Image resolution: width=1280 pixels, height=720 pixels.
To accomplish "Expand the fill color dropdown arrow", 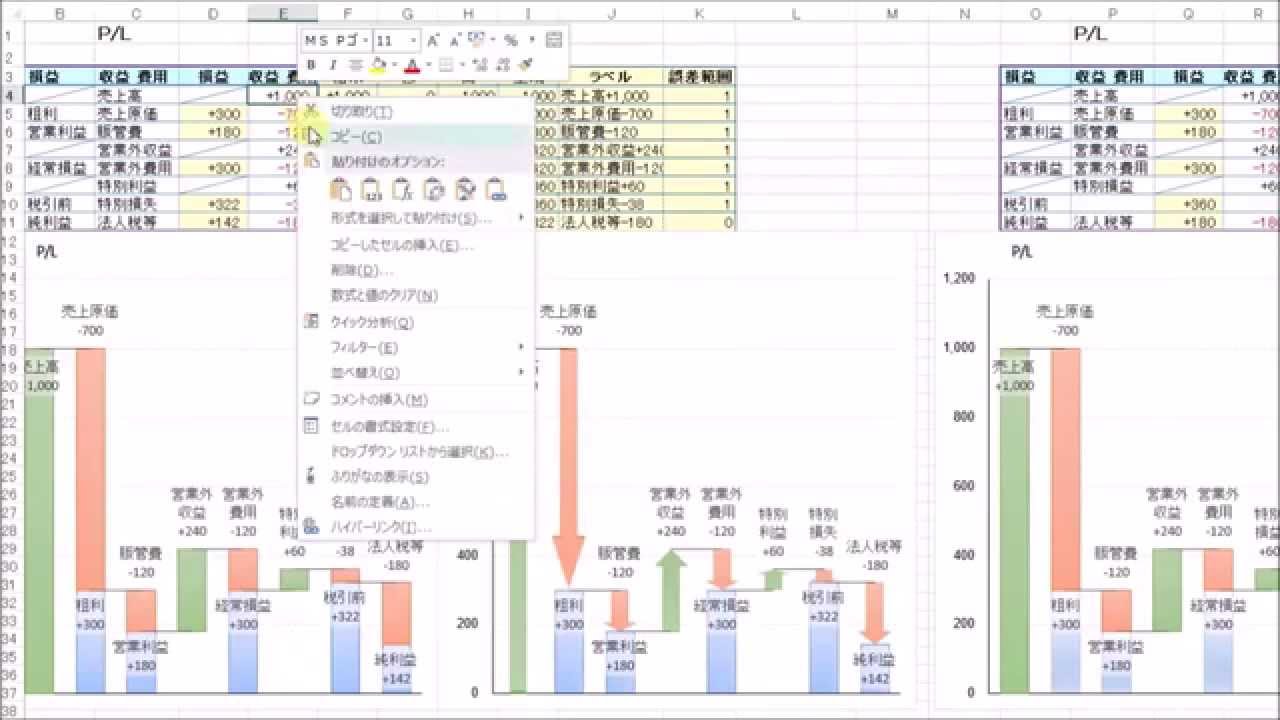I will [x=394, y=65].
